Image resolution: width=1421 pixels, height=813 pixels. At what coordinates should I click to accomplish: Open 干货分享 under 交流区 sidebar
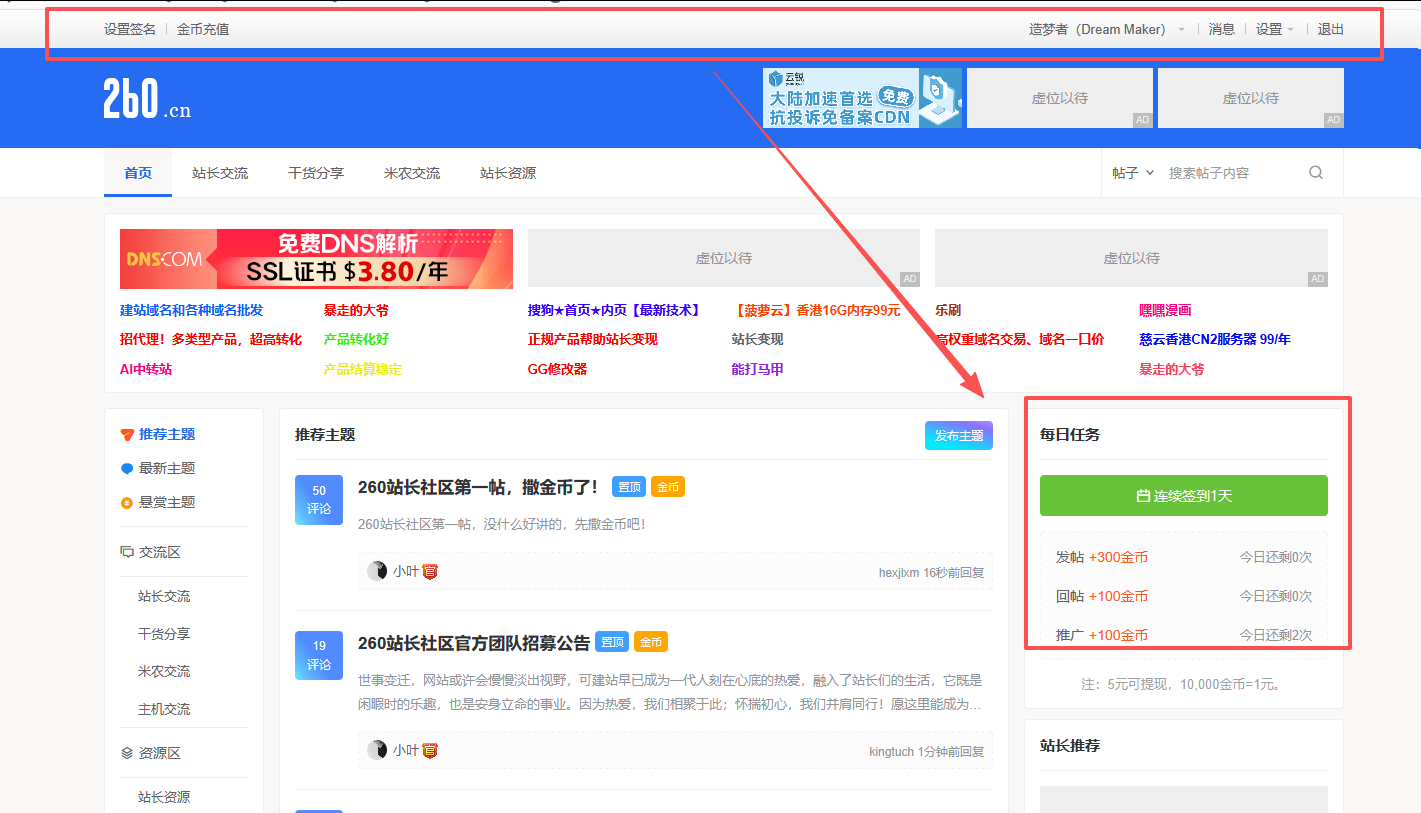(x=164, y=634)
